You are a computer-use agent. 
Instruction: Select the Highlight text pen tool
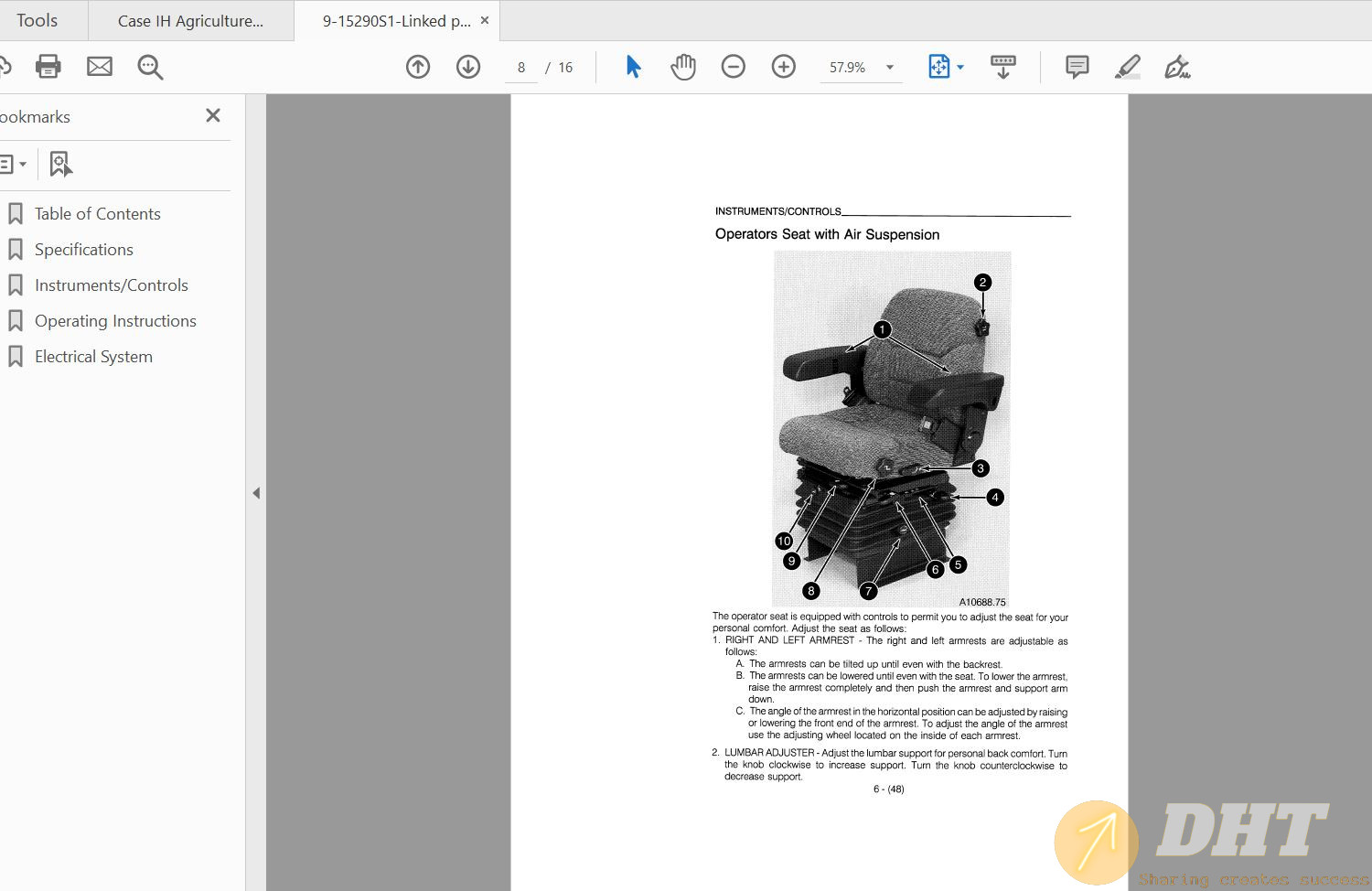click(x=1128, y=67)
